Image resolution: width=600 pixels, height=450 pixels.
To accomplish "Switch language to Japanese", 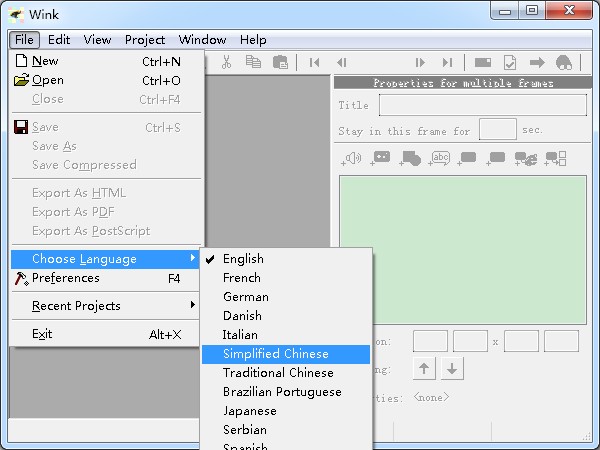I will pyautogui.click(x=249, y=411).
